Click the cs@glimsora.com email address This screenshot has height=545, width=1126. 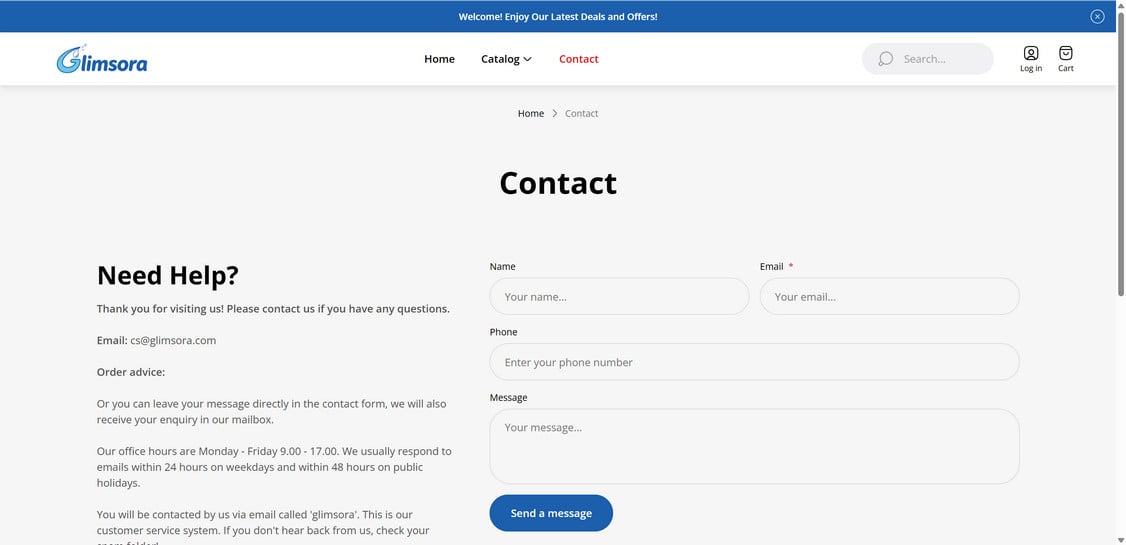click(x=173, y=340)
